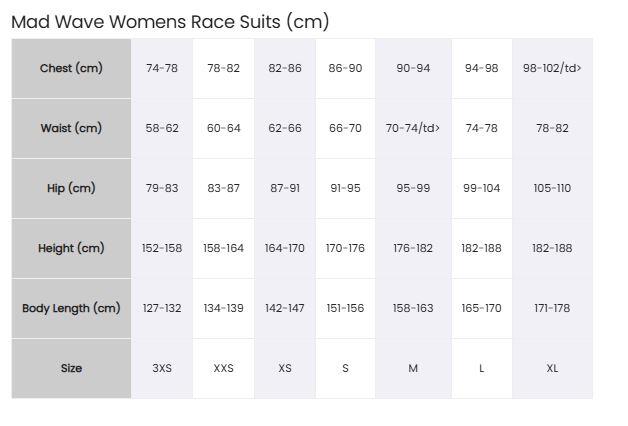The height and width of the screenshot is (426, 628).
Task: Click the Height (cm) row header
Action: click(x=71, y=249)
